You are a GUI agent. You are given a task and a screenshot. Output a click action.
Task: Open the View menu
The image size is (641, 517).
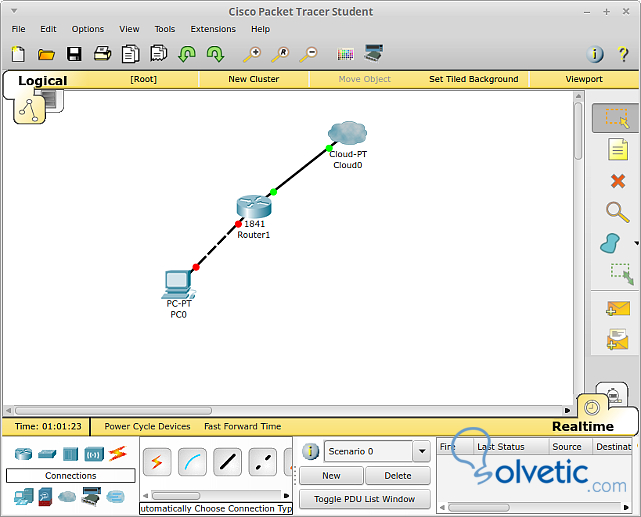tap(129, 29)
